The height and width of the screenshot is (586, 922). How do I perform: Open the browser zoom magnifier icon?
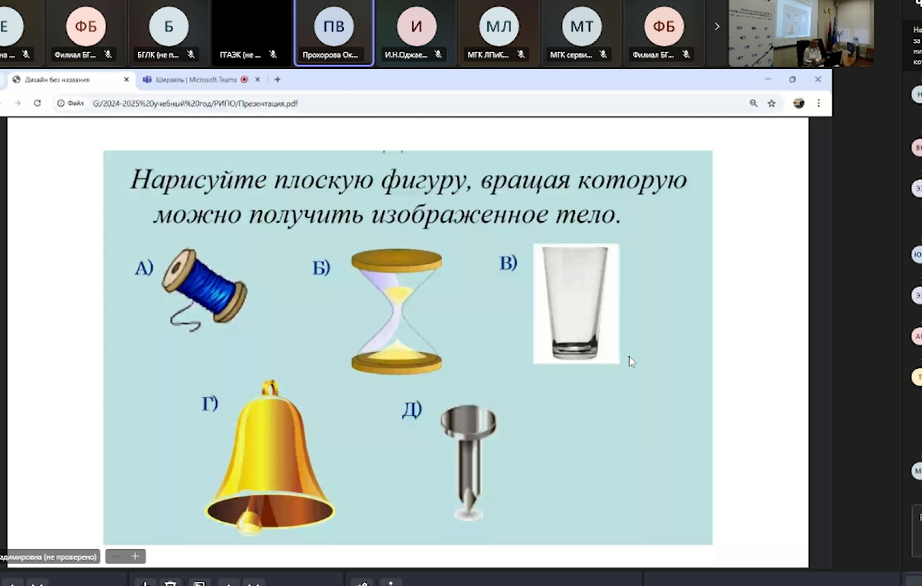tap(753, 103)
